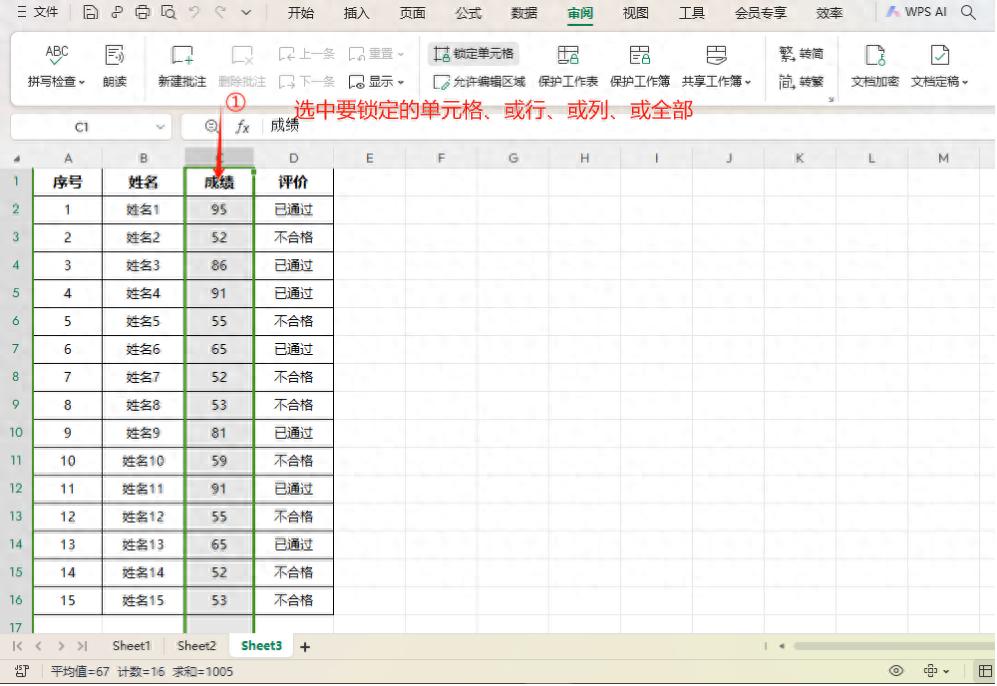Go to first sheet navigation arrow
This screenshot has height=686, width=997.
pyautogui.click(x=17, y=646)
